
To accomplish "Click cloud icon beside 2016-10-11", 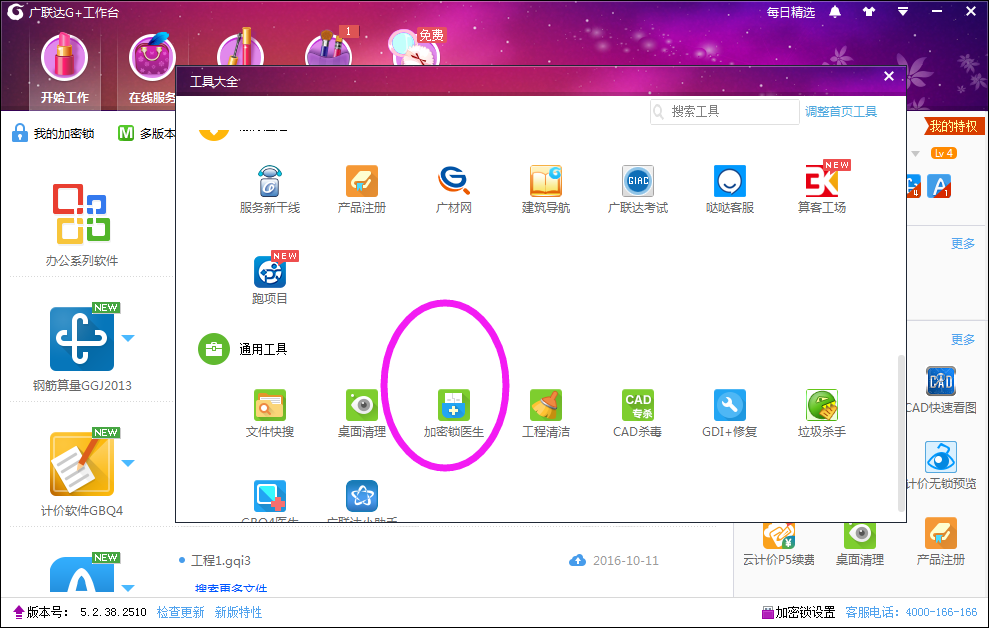I will [x=577, y=561].
